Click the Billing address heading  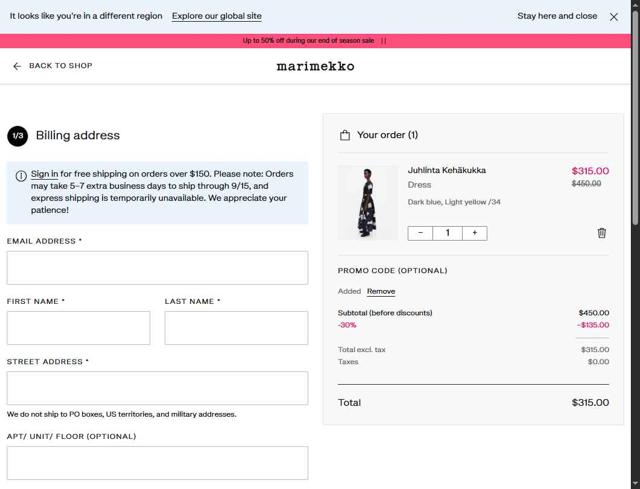click(x=78, y=135)
